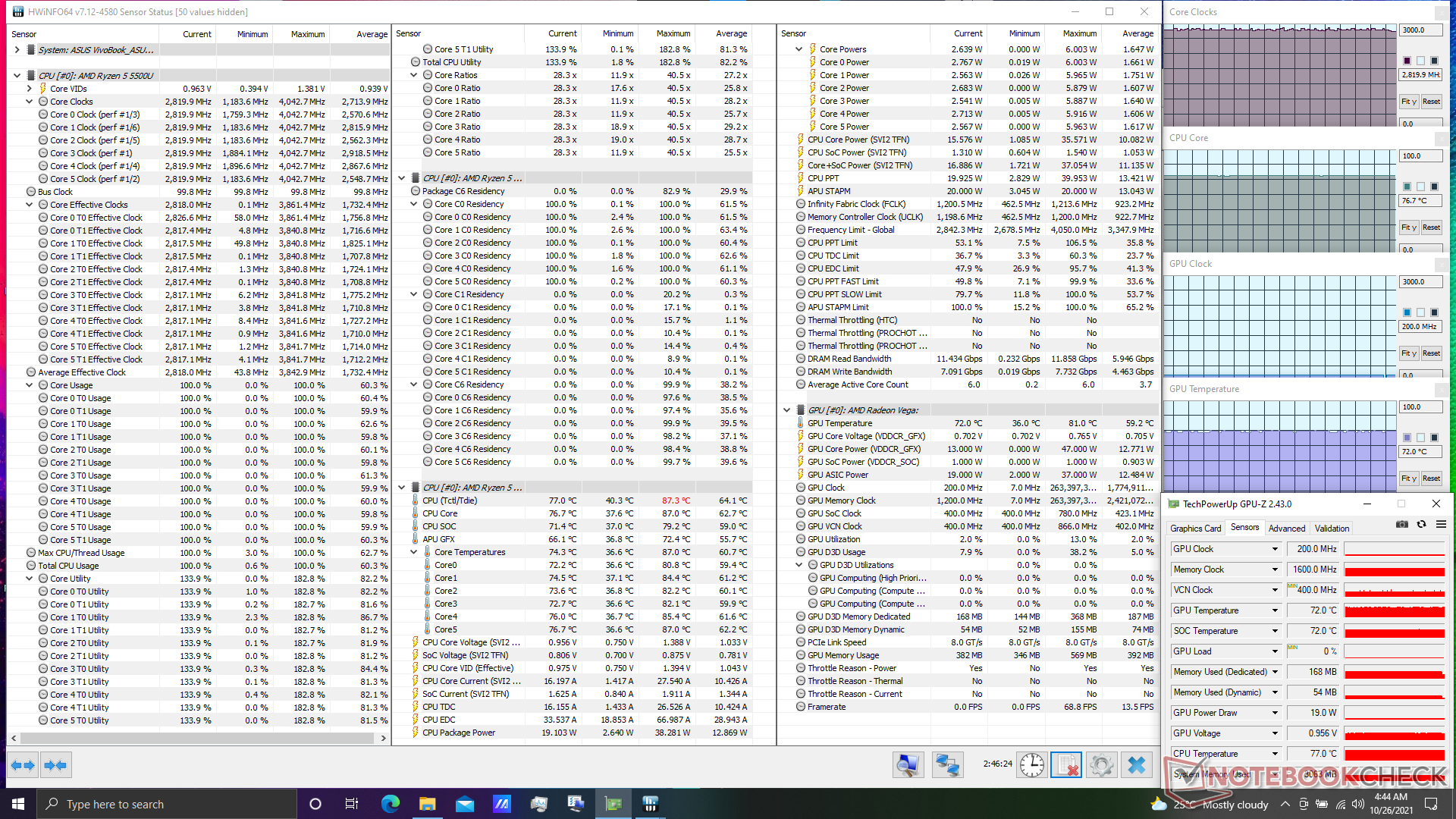This screenshot has width=1456, height=819.
Task: Open the HWiNFO system summary monitor icon
Action: point(907,766)
